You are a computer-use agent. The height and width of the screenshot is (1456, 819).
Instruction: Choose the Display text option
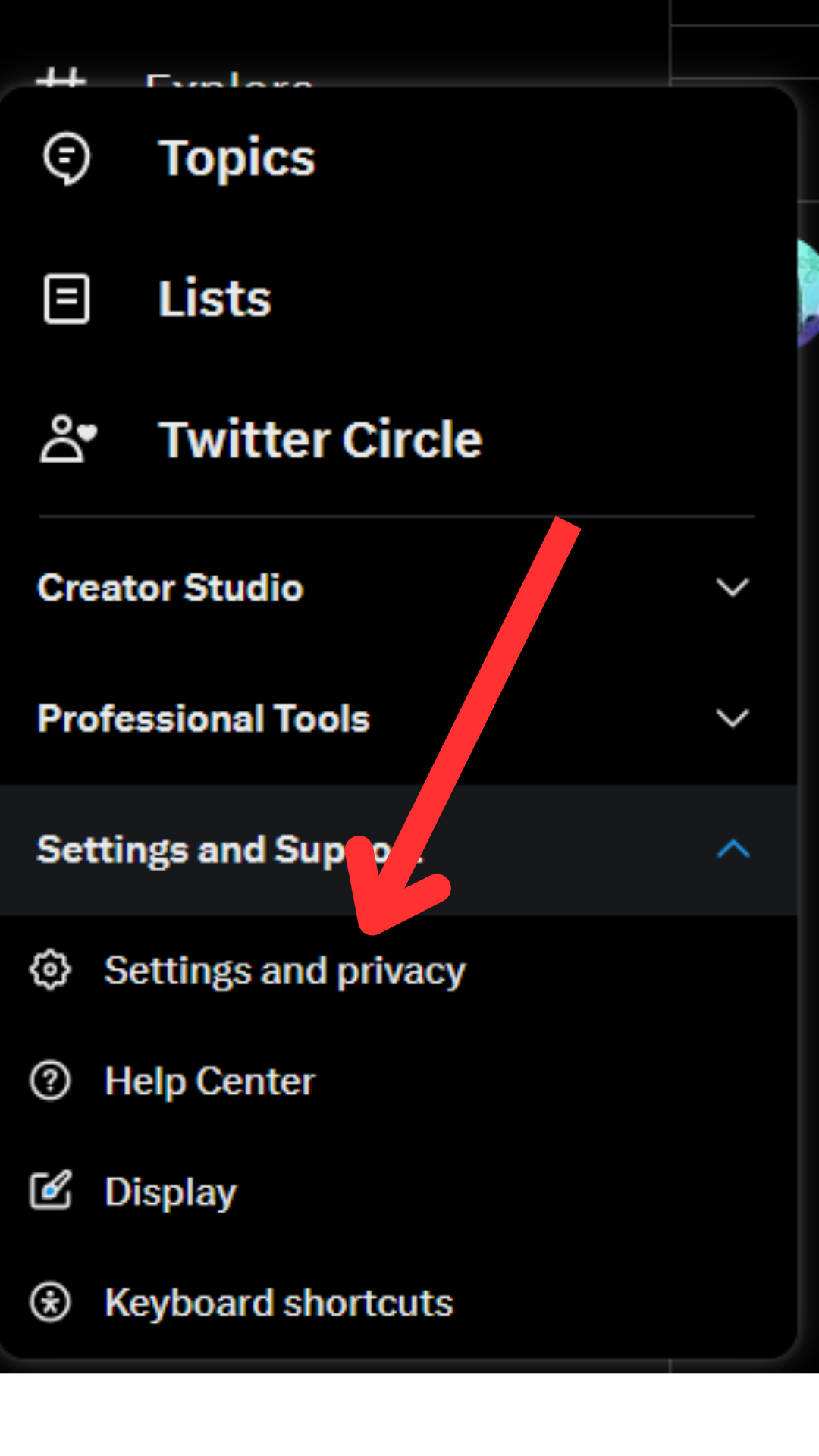tap(171, 1192)
